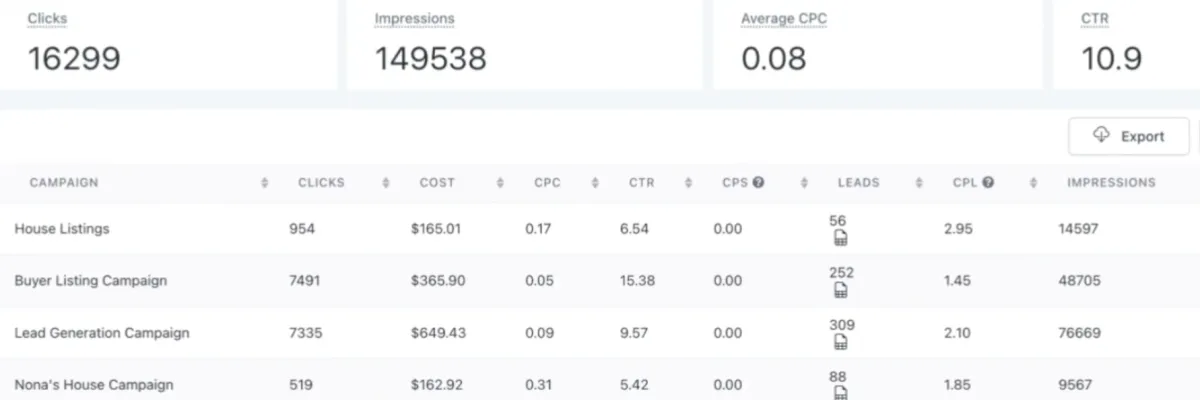The width and height of the screenshot is (1200, 400).
Task: Open Nona's House Campaign entry
Action: point(94,385)
